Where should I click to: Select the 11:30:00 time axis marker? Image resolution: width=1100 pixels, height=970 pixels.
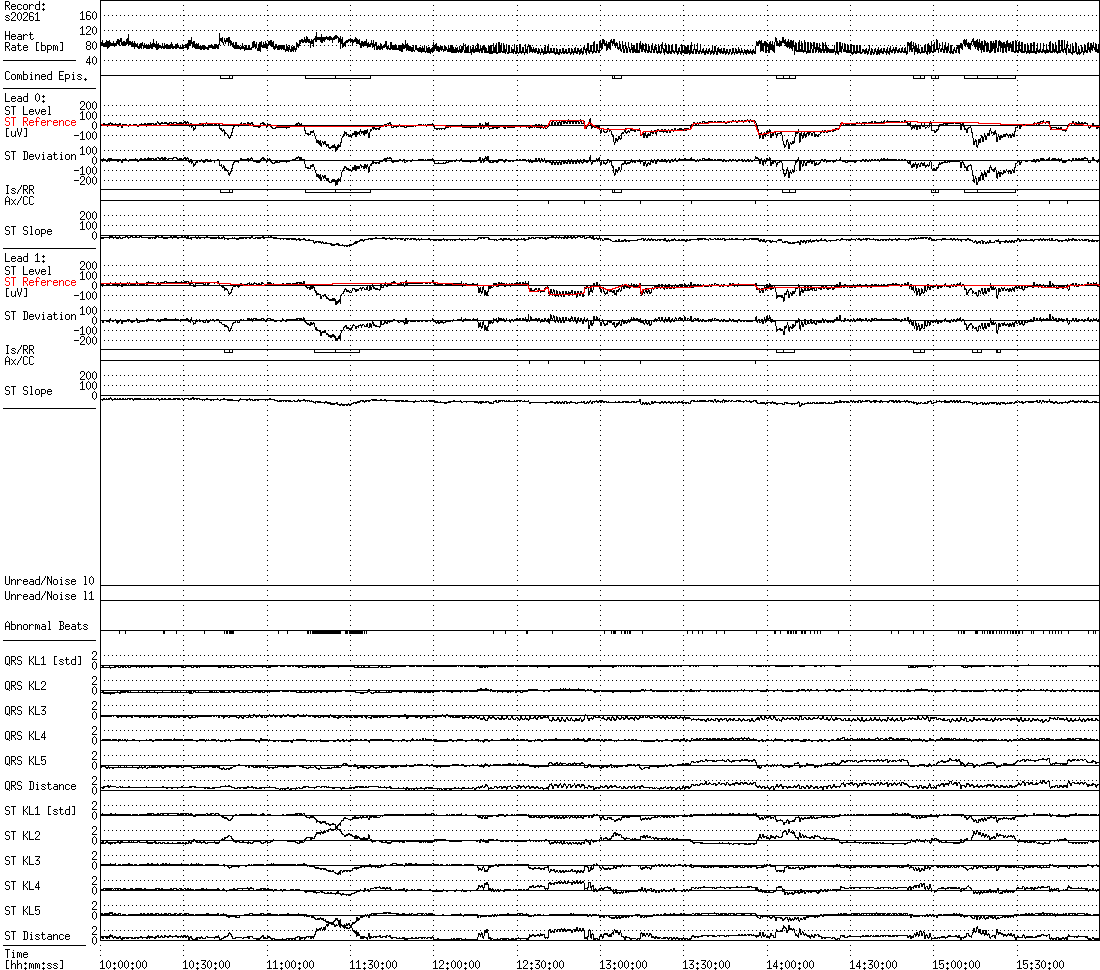point(373,964)
